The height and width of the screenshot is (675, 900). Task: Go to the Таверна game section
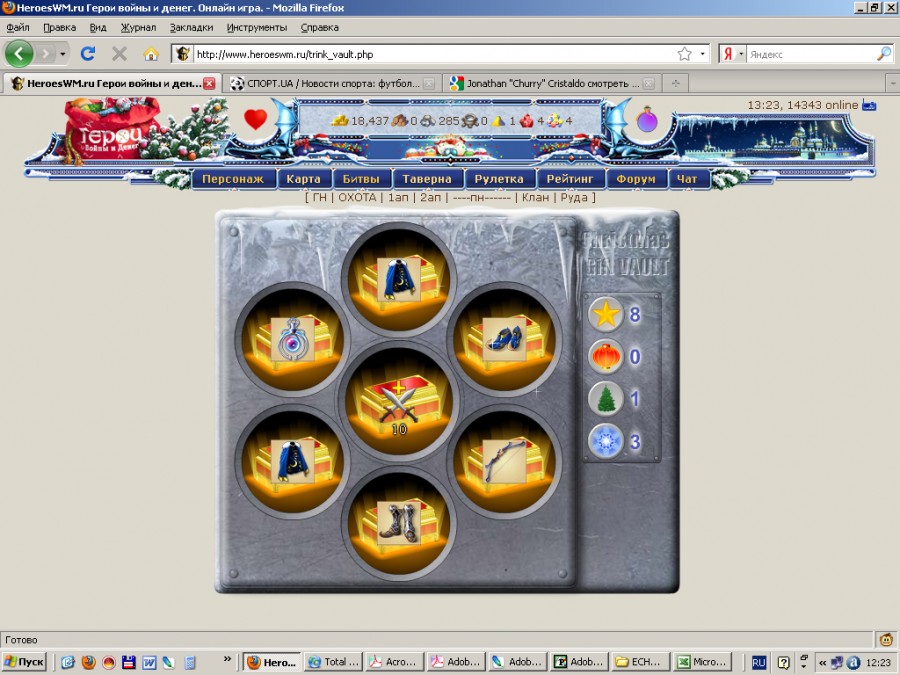[x=428, y=179]
